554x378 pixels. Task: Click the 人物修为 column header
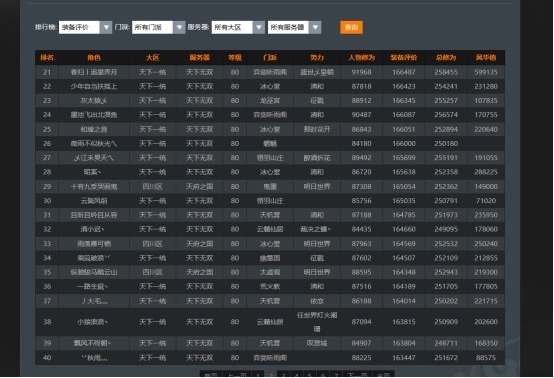coord(361,58)
